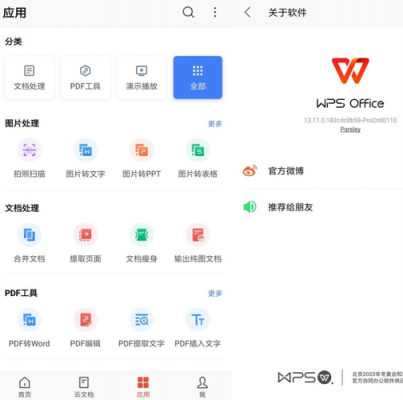Open PDF插入文字 tool
403x400 pixels.
[198, 328]
